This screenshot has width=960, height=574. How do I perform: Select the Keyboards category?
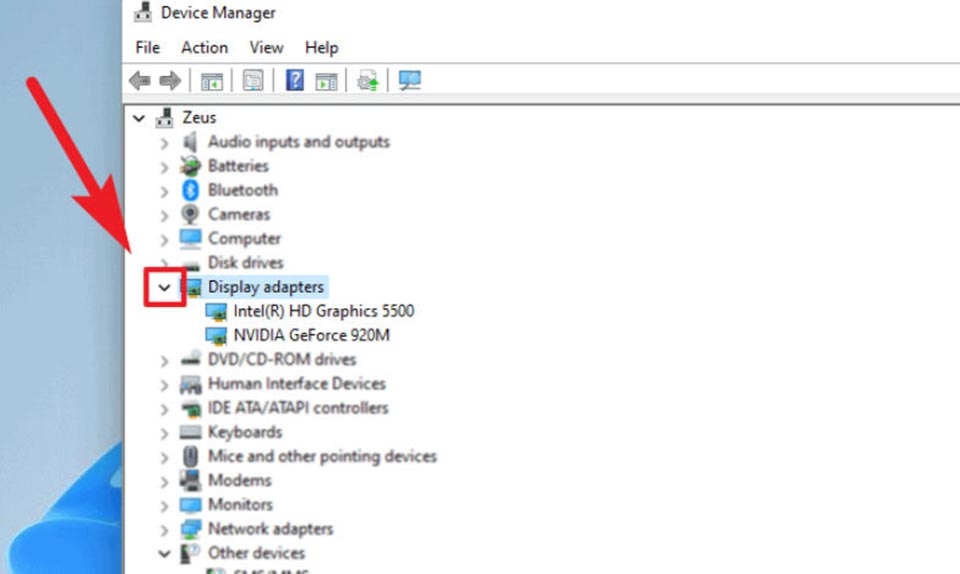(244, 432)
